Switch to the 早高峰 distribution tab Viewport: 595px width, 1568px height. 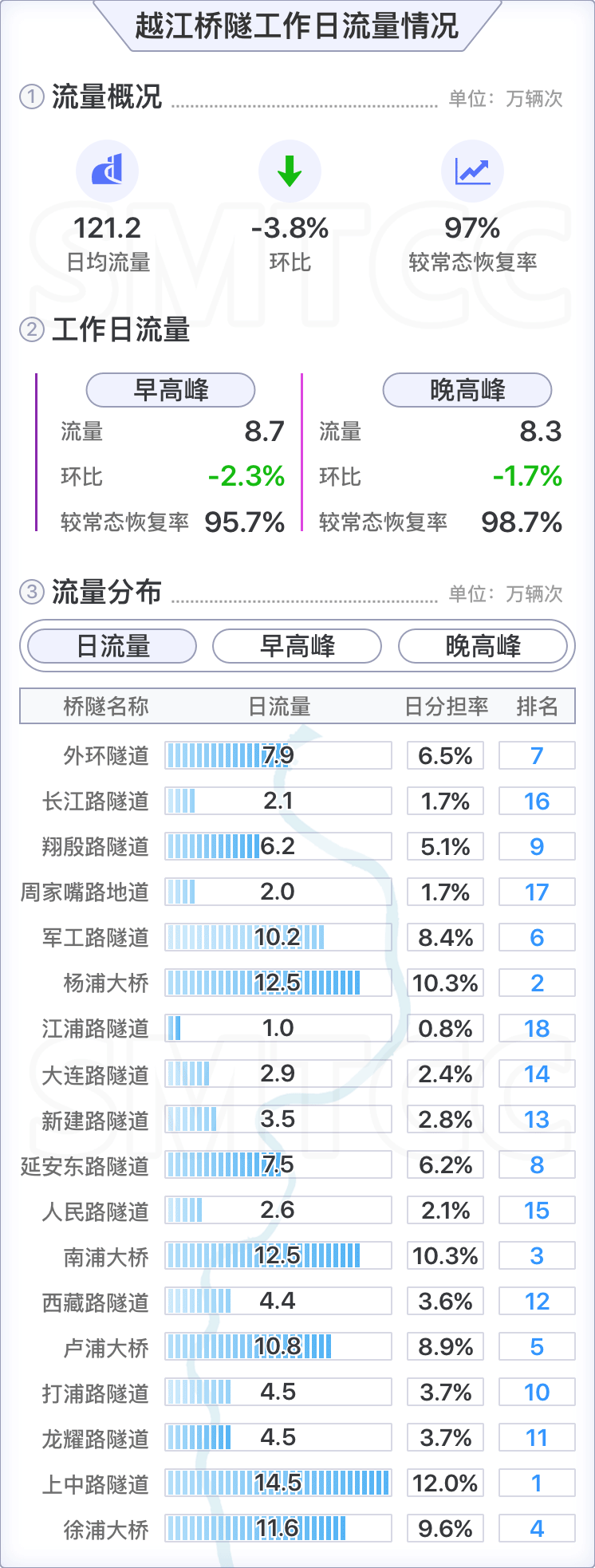(297, 646)
